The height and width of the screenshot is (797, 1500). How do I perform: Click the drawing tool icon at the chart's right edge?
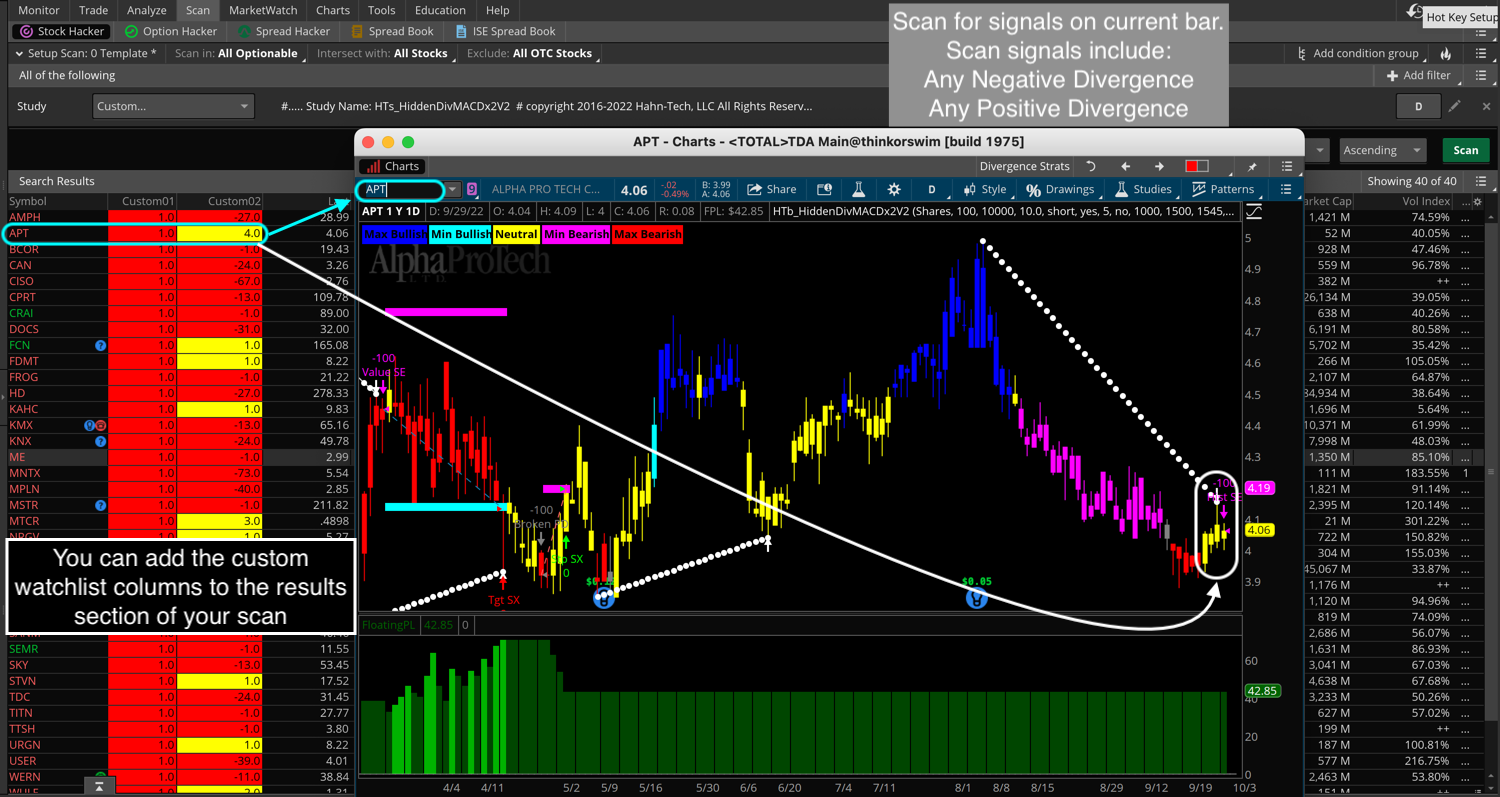click(x=1253, y=212)
